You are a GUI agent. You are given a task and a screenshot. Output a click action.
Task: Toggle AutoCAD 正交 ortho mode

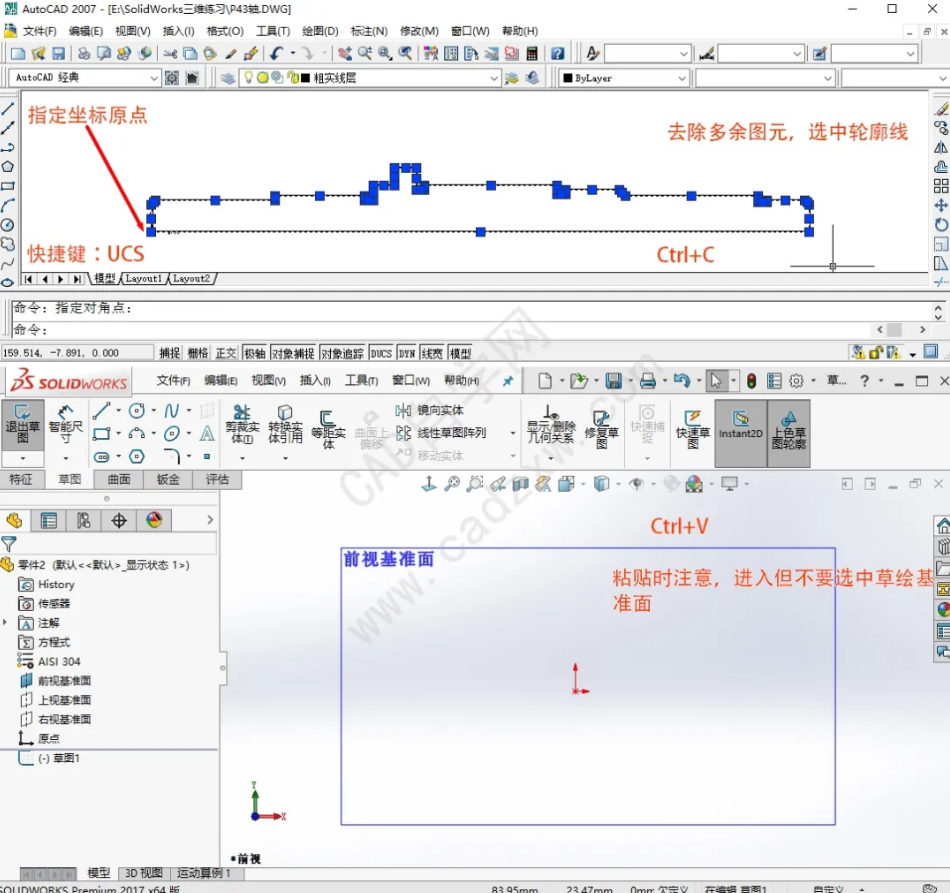pyautogui.click(x=225, y=353)
